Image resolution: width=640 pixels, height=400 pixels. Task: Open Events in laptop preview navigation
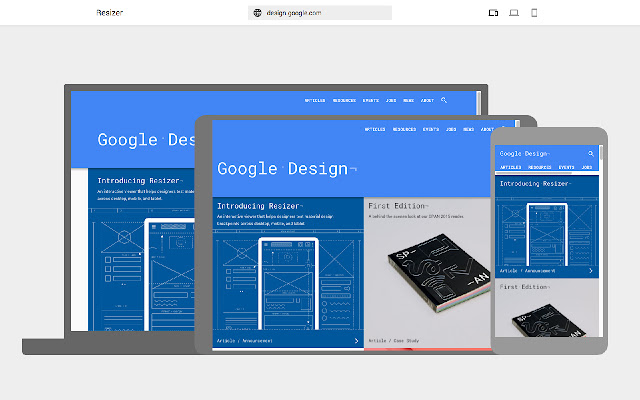click(x=371, y=100)
